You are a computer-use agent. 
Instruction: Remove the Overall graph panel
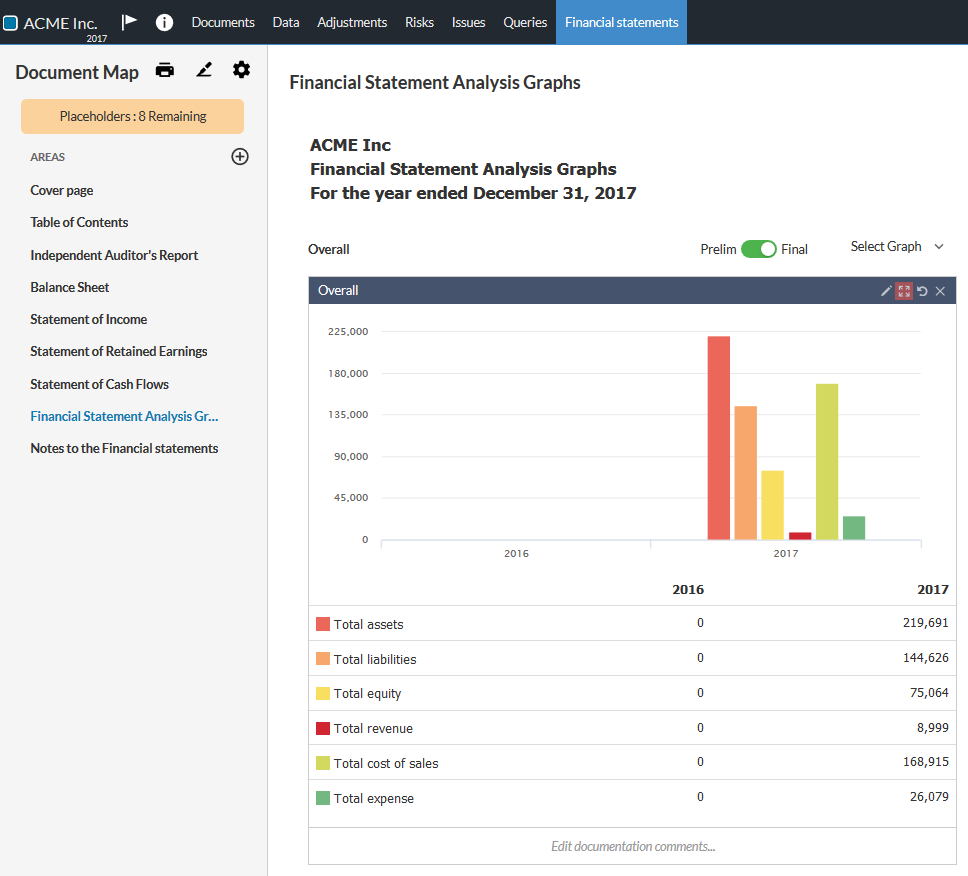coord(940,291)
